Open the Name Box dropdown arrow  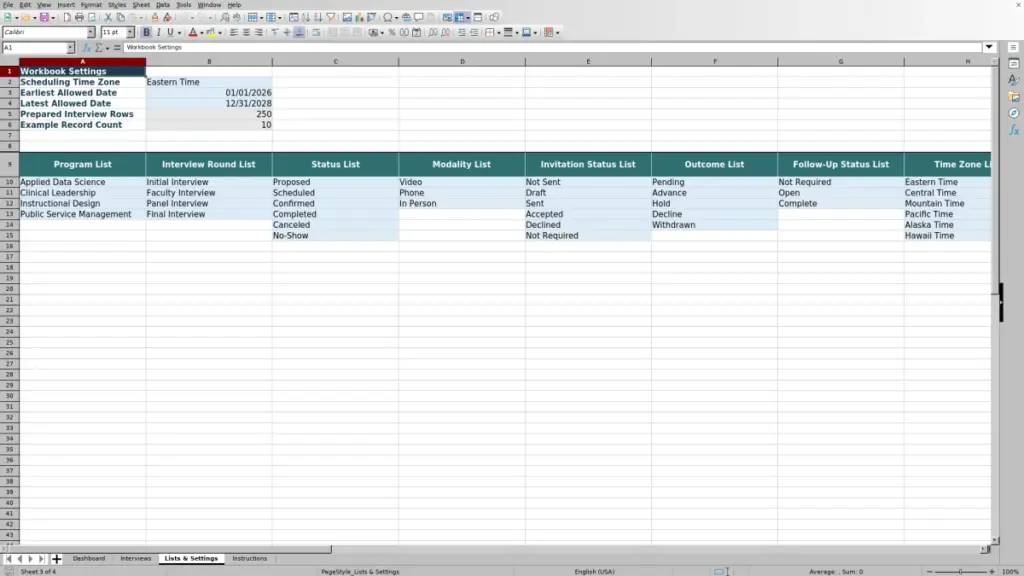coord(71,48)
